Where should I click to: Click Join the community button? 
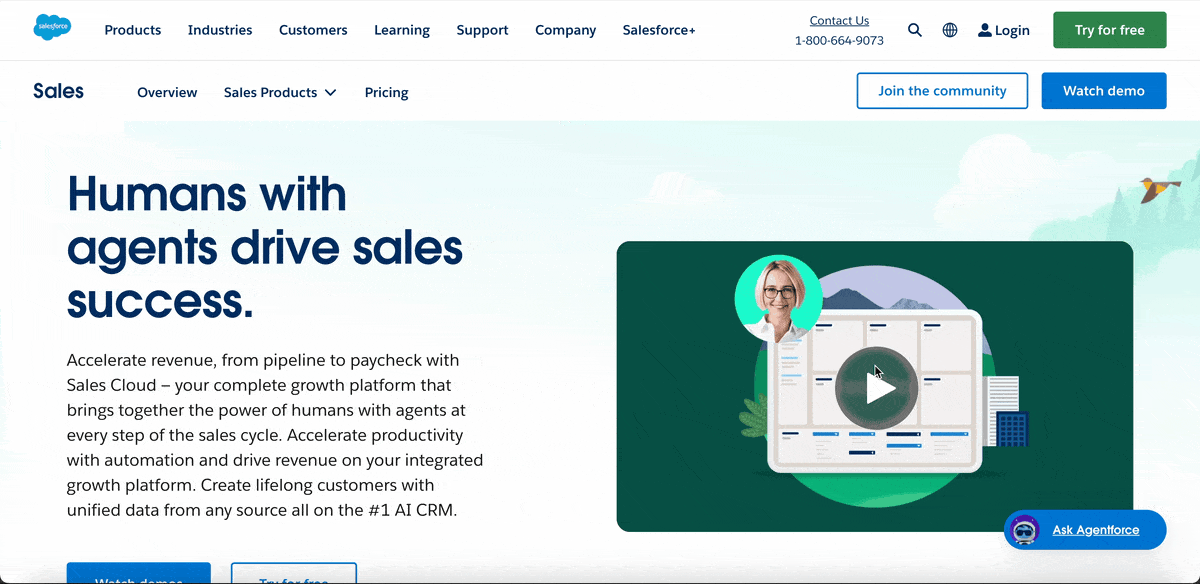pos(942,91)
